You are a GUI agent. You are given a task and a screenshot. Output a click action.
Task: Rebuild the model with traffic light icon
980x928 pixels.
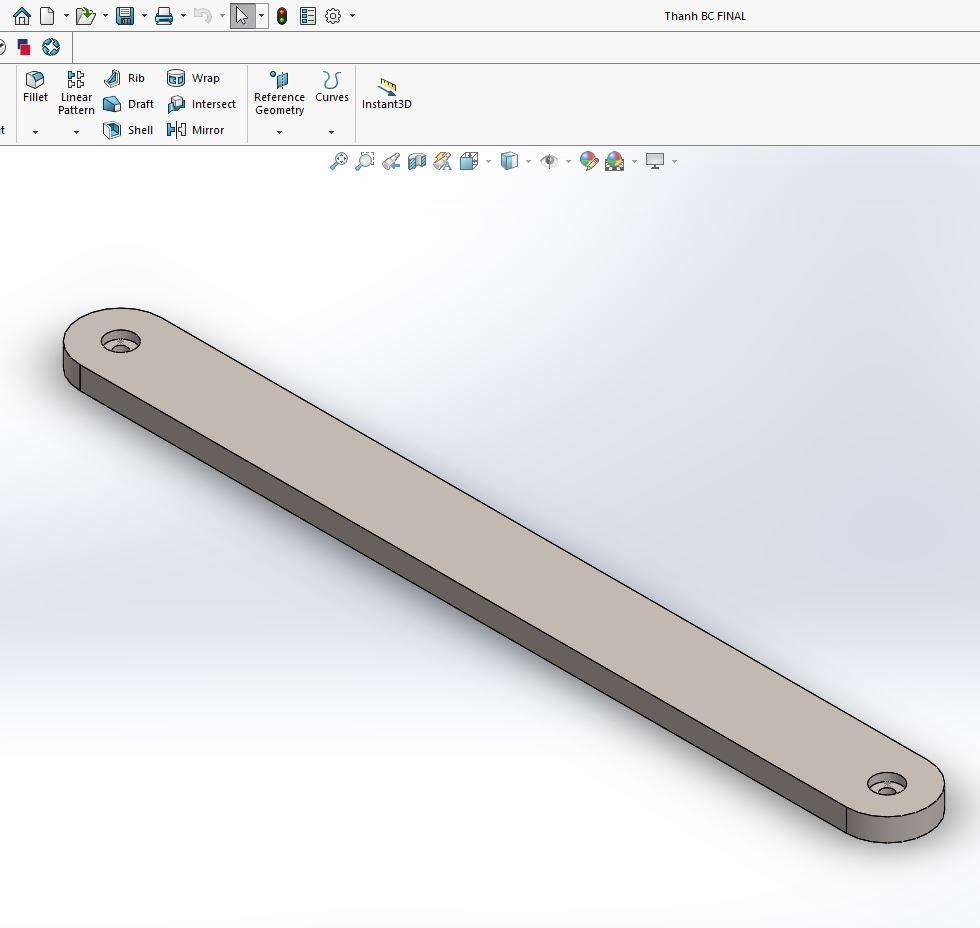pos(282,16)
